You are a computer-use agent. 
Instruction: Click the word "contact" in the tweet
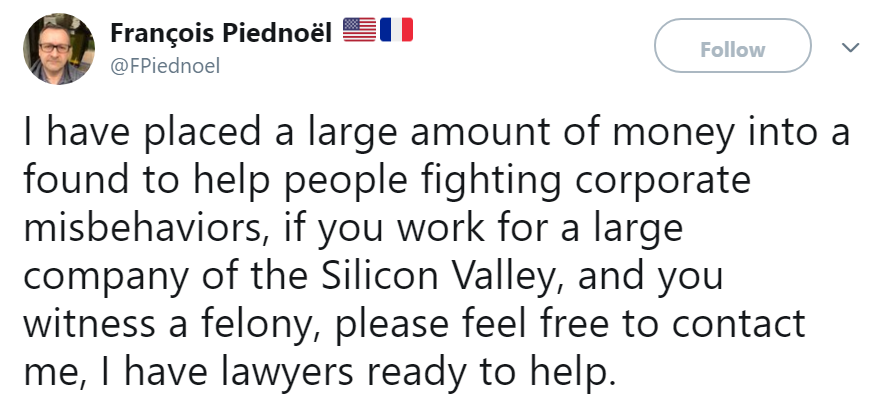coord(738,326)
